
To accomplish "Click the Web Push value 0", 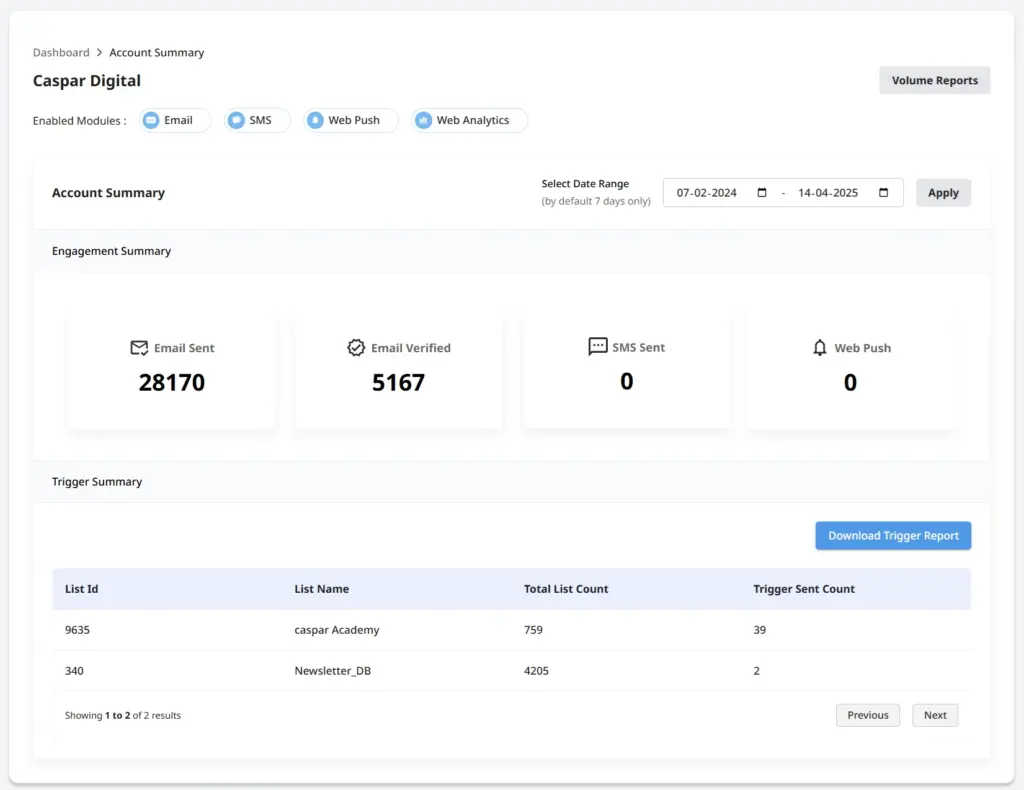I will [x=850, y=382].
